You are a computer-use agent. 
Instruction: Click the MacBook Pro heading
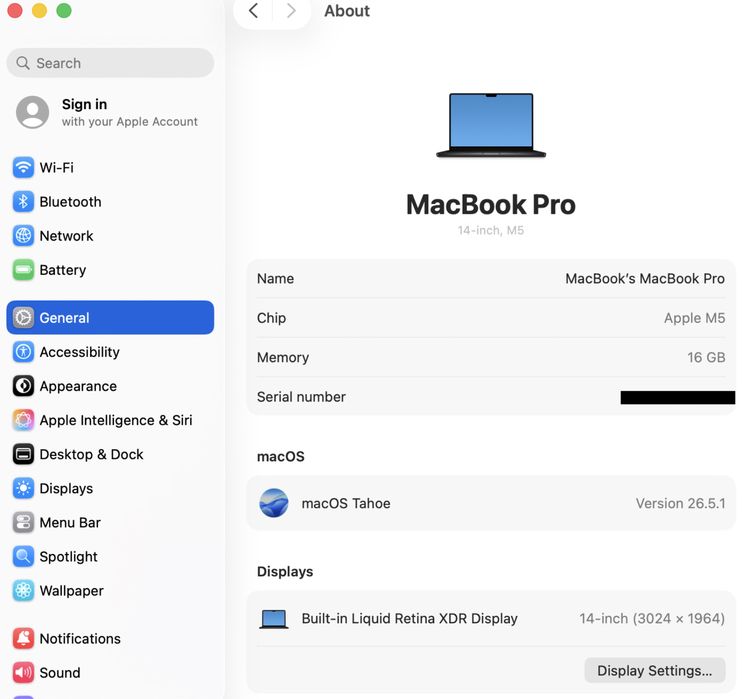click(491, 204)
